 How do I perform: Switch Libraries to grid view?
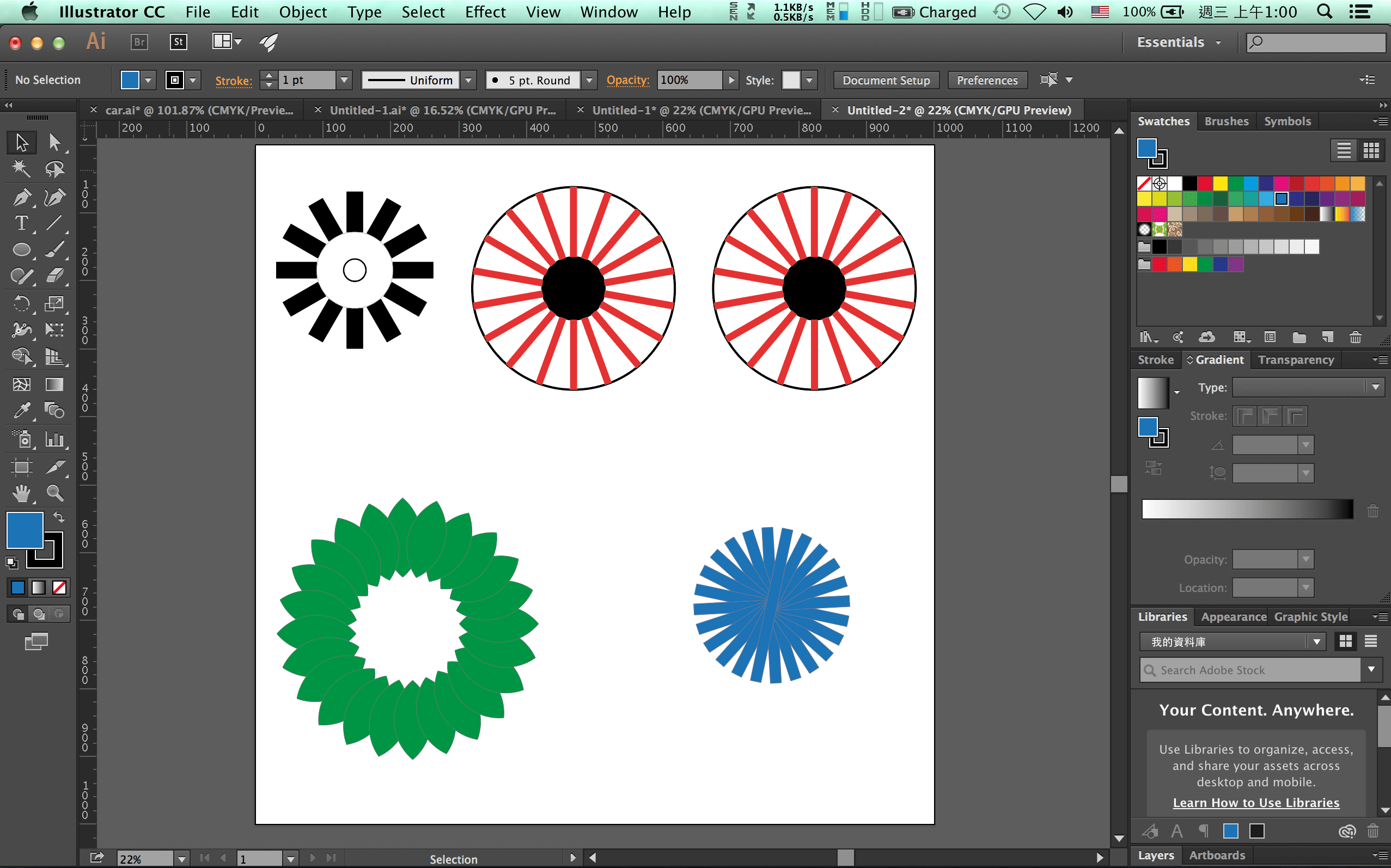pos(1345,641)
